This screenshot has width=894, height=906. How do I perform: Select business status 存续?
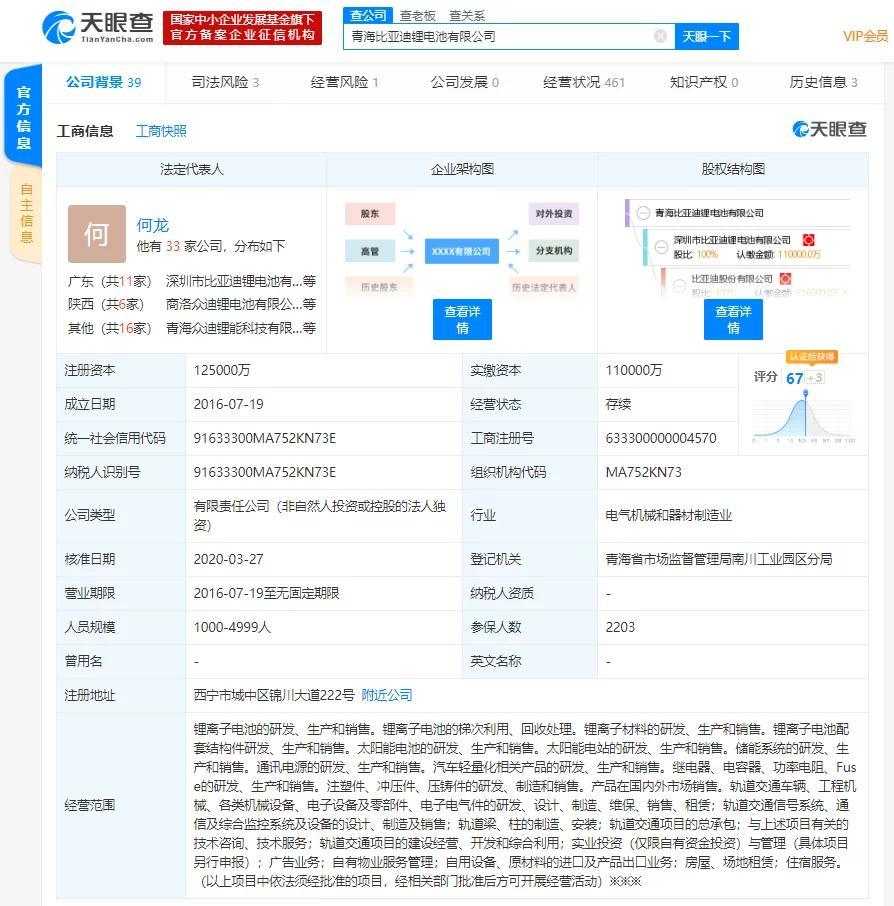pyautogui.click(x=618, y=404)
